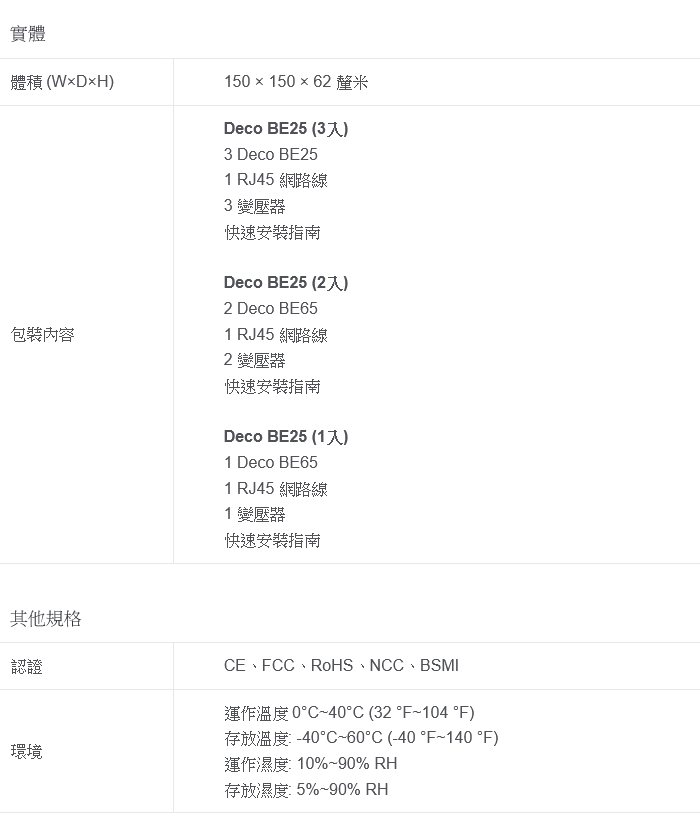Select the 體積 (W×D×H) row label
The image size is (700, 822).
click(62, 82)
